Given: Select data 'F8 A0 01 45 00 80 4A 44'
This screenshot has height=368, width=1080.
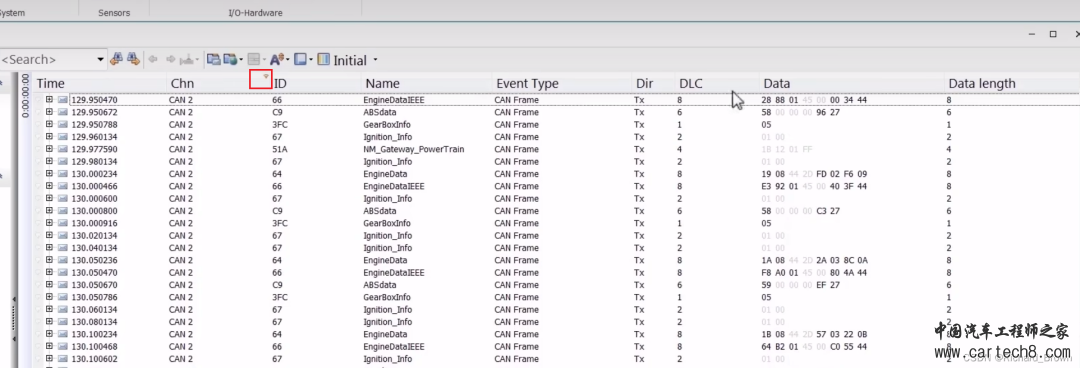Looking at the screenshot, I should coord(815,272).
